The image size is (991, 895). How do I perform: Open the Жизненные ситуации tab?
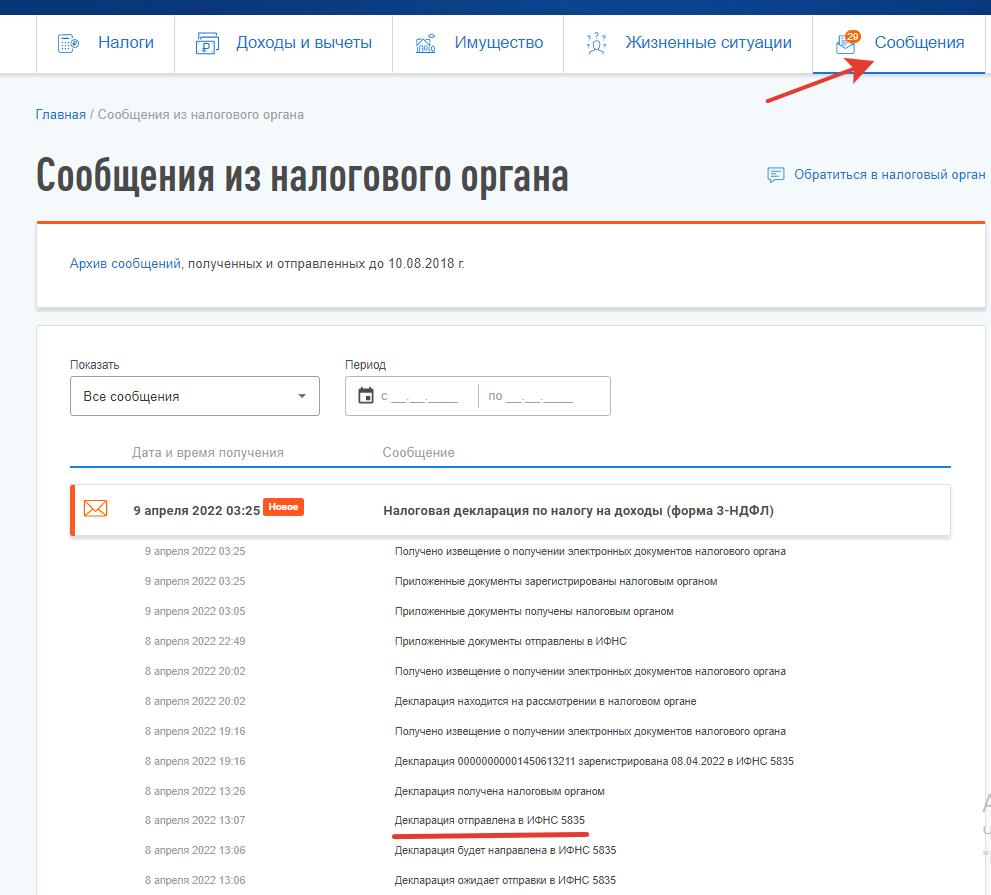pyautogui.click(x=708, y=43)
